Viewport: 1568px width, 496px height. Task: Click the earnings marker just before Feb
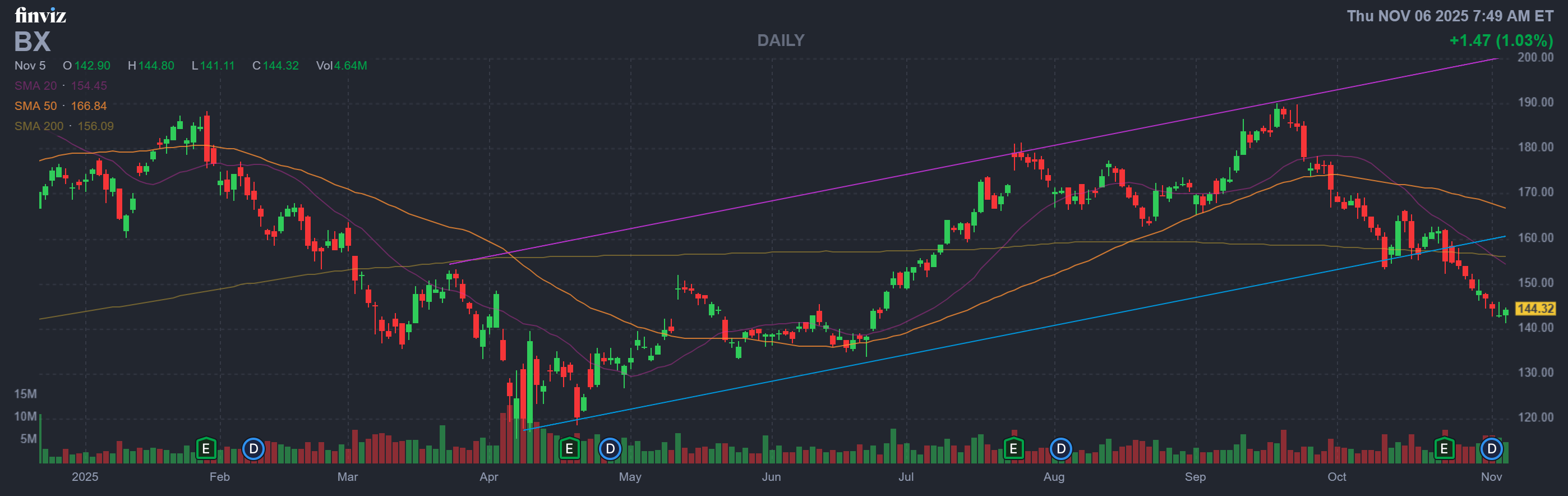(x=206, y=449)
